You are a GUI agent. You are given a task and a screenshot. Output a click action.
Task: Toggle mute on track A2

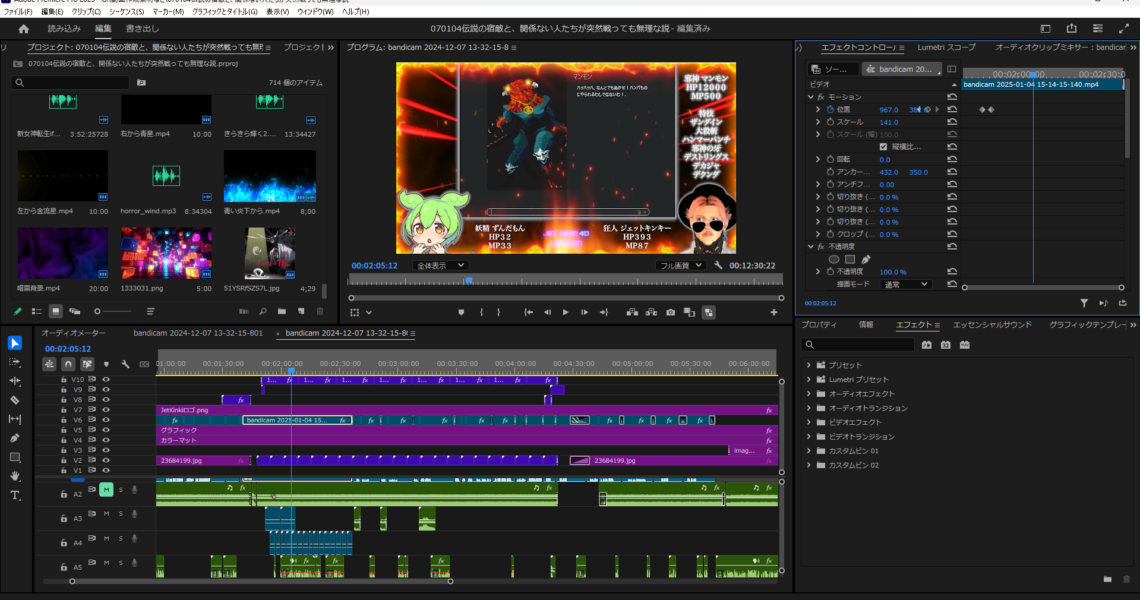106,489
